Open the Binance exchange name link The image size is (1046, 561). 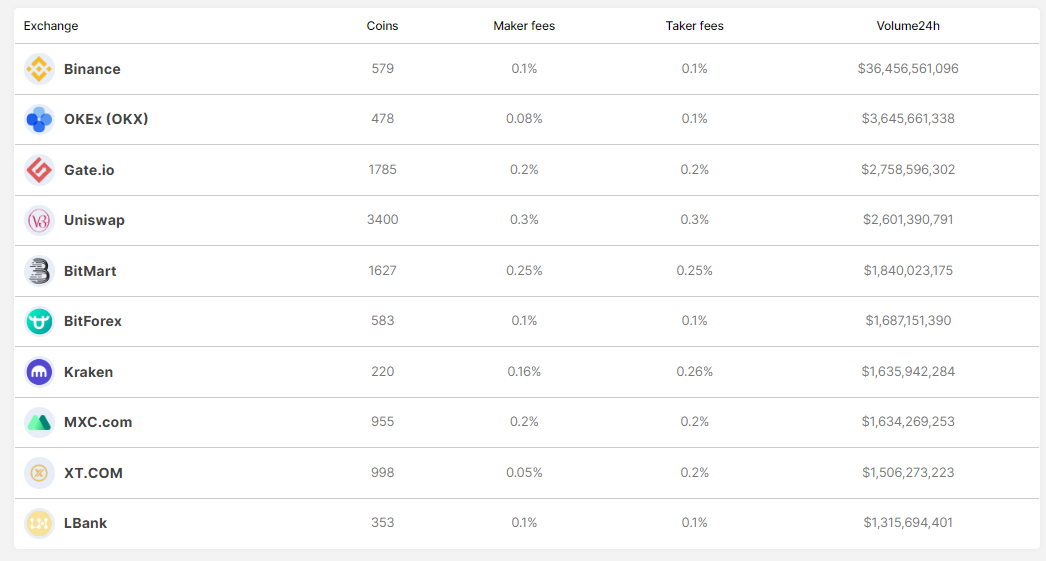click(92, 69)
